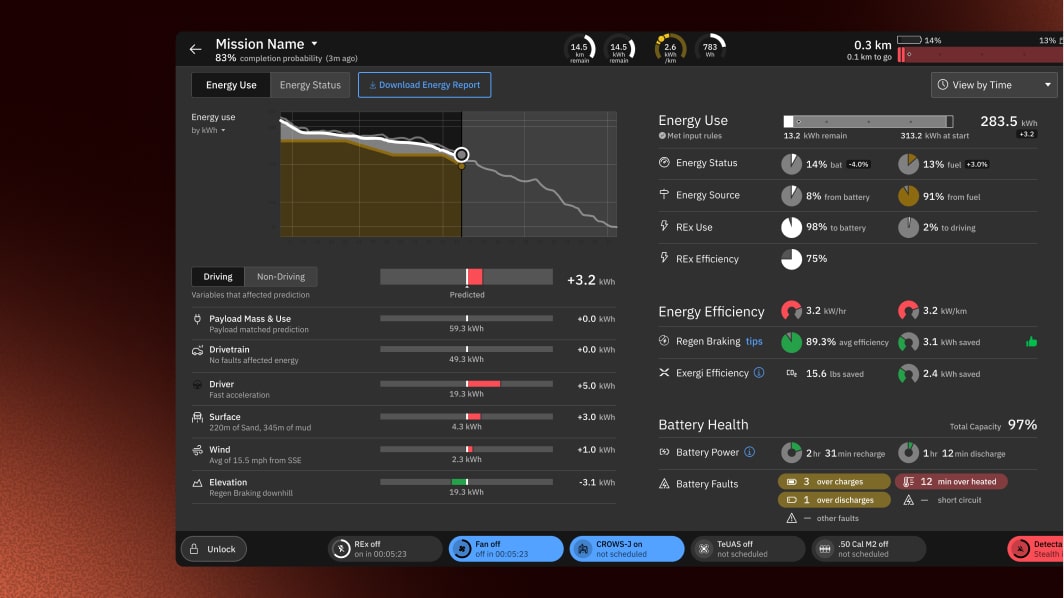Viewport: 1064px width, 598px height.
Task: Click the green thumbs-up icon
Action: click(1031, 341)
